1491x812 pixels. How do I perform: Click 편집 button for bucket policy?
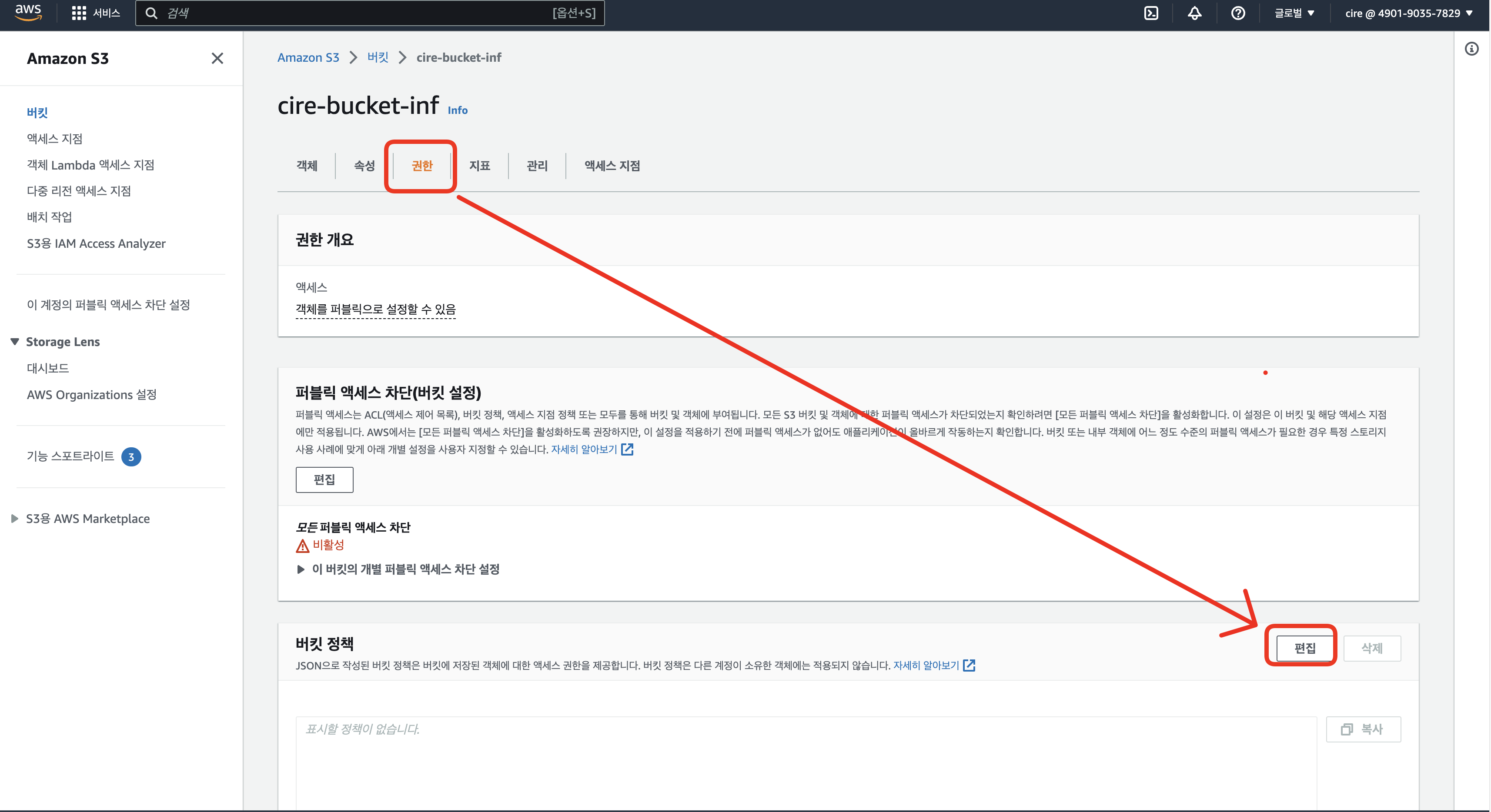pos(1305,648)
